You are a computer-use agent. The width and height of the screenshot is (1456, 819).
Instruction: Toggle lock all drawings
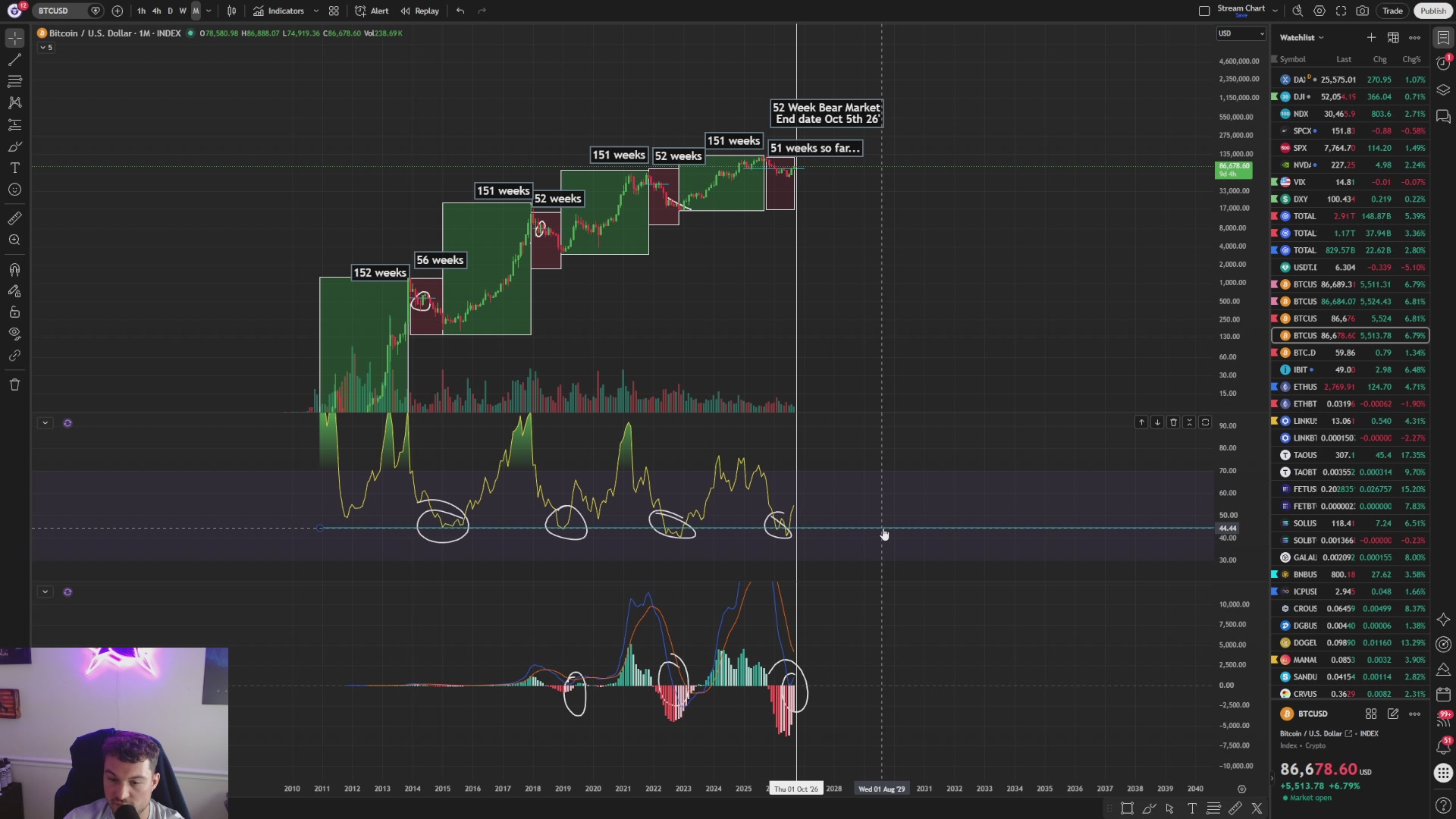(14, 312)
